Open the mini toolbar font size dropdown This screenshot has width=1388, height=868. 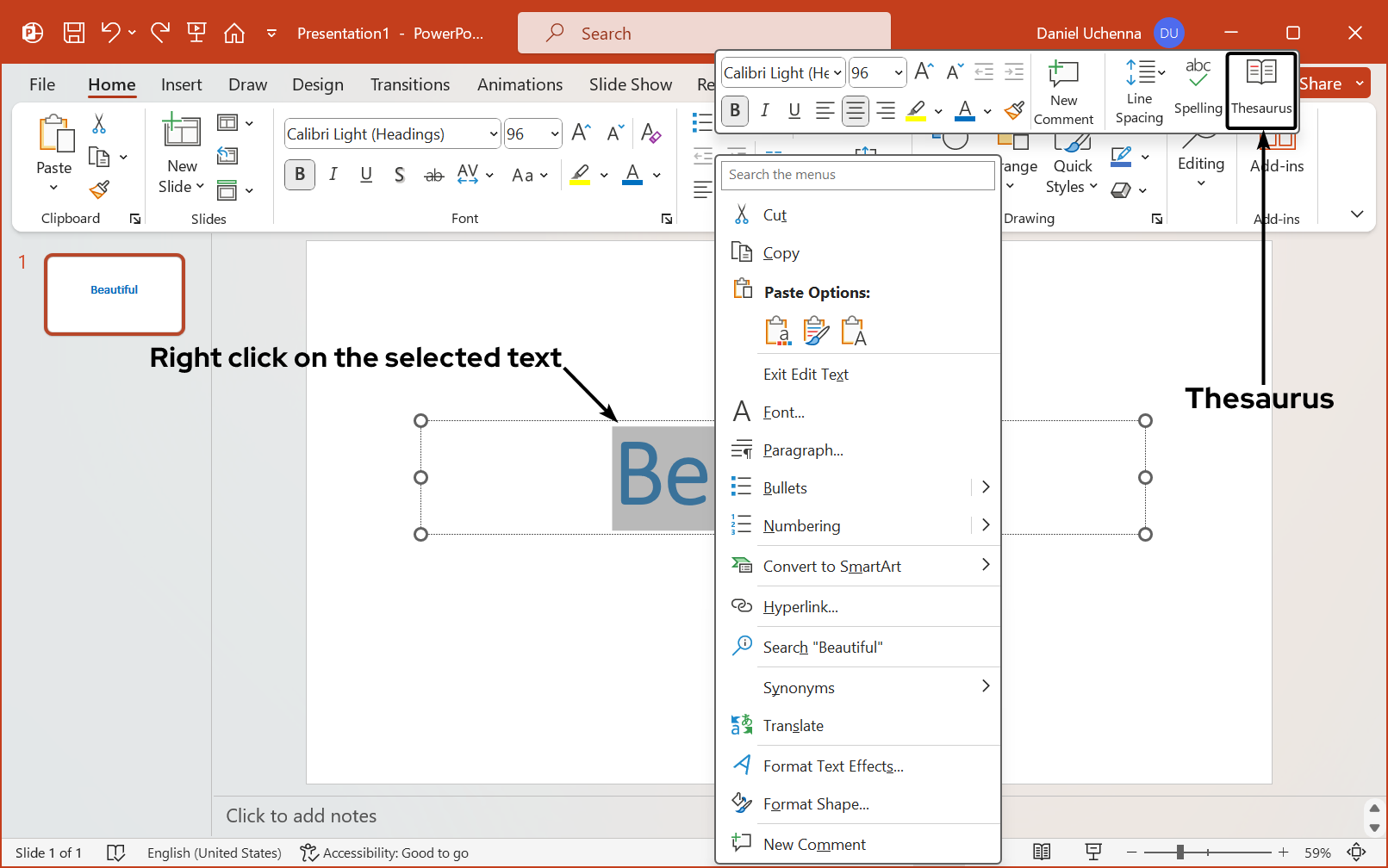point(899,73)
